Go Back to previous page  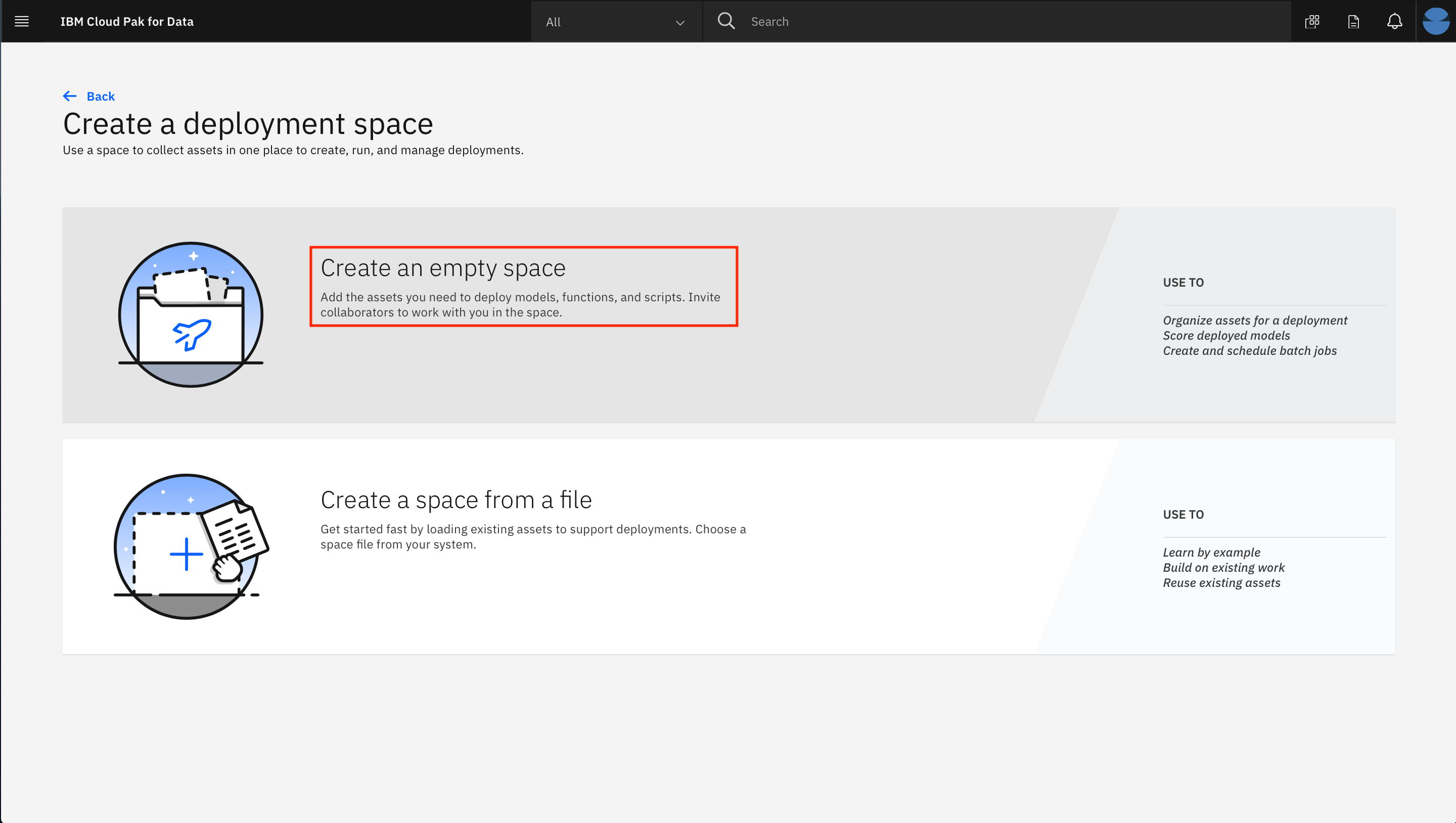click(x=101, y=96)
